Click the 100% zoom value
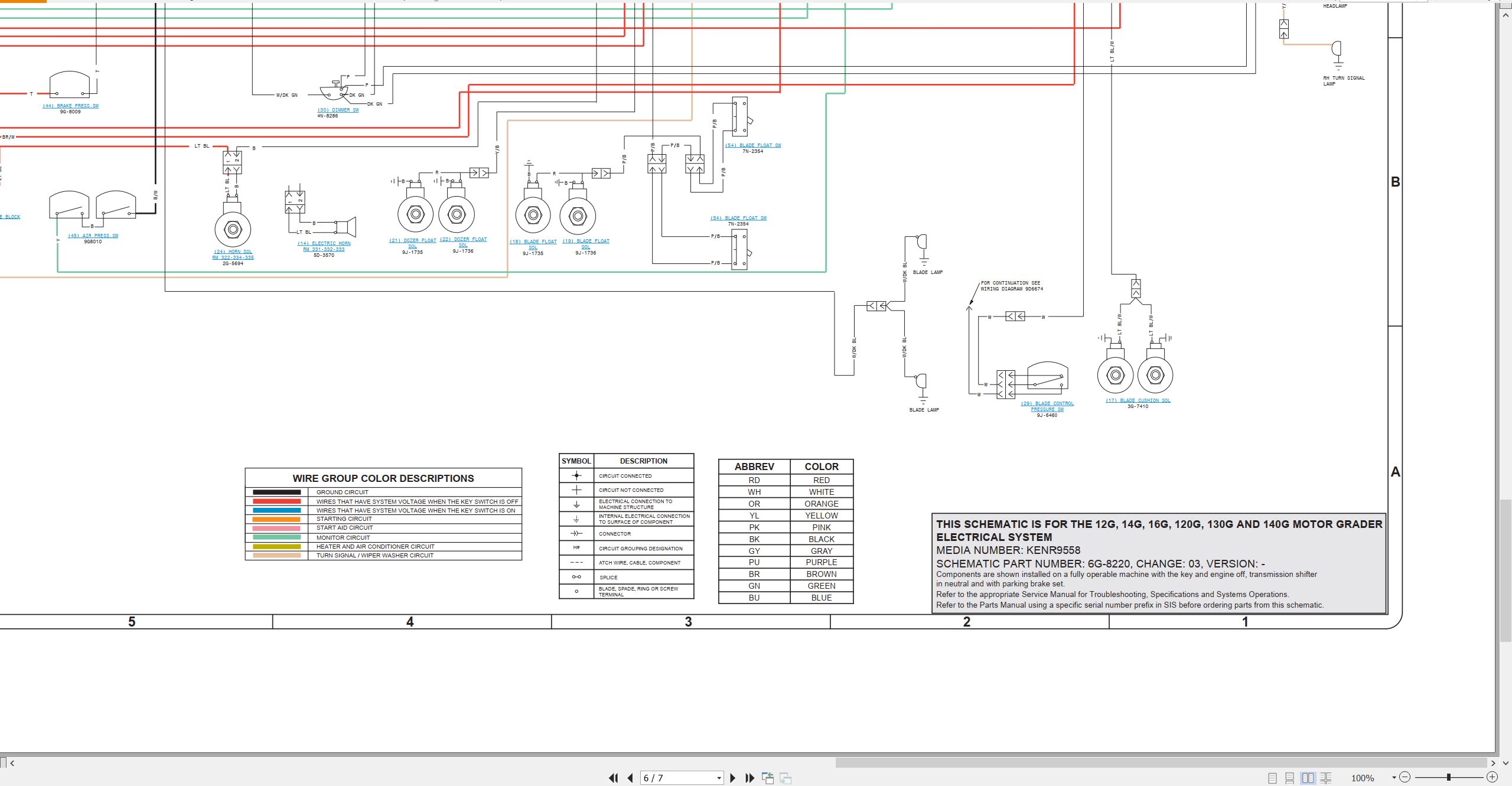This screenshot has height=786, width=1512. 1363,778
